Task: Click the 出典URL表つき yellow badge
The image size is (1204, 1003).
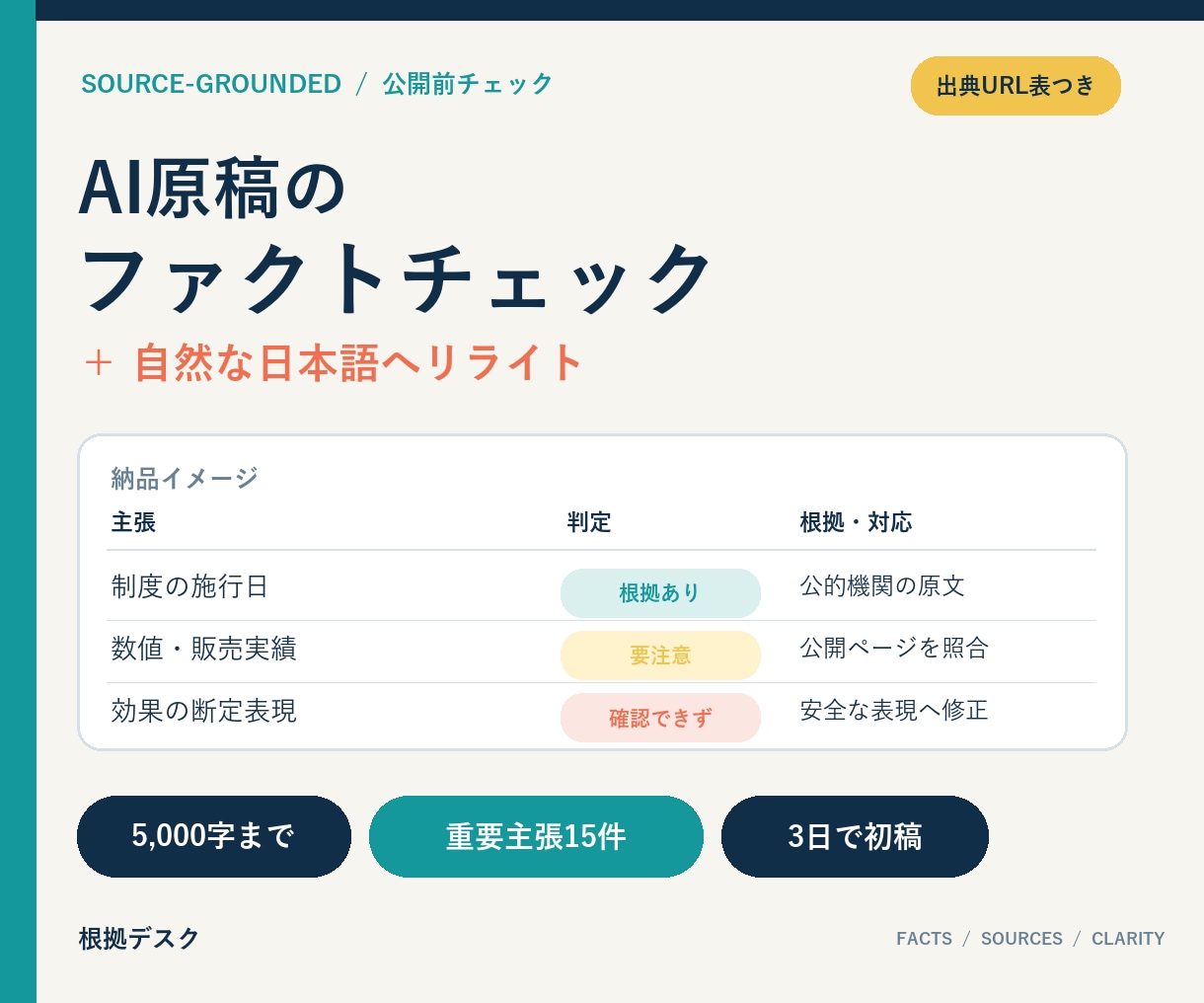Action: (x=1016, y=86)
